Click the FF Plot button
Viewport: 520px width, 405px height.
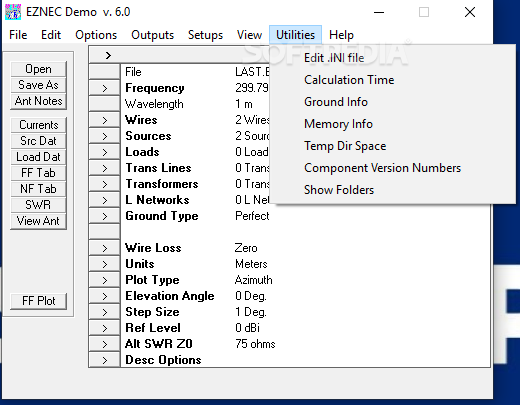click(x=38, y=301)
